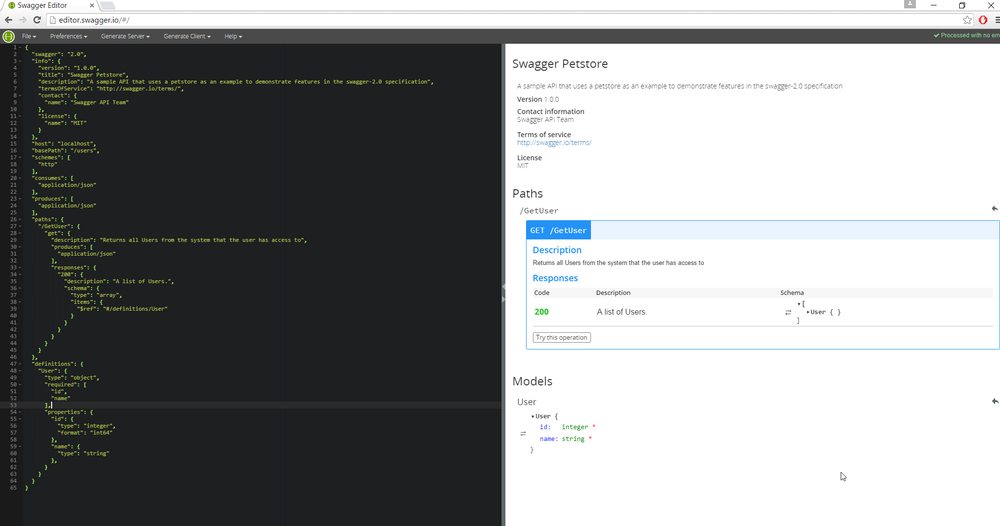
Task: Click the jump-to-source arrow beside /GetUser path
Action: 994,208
